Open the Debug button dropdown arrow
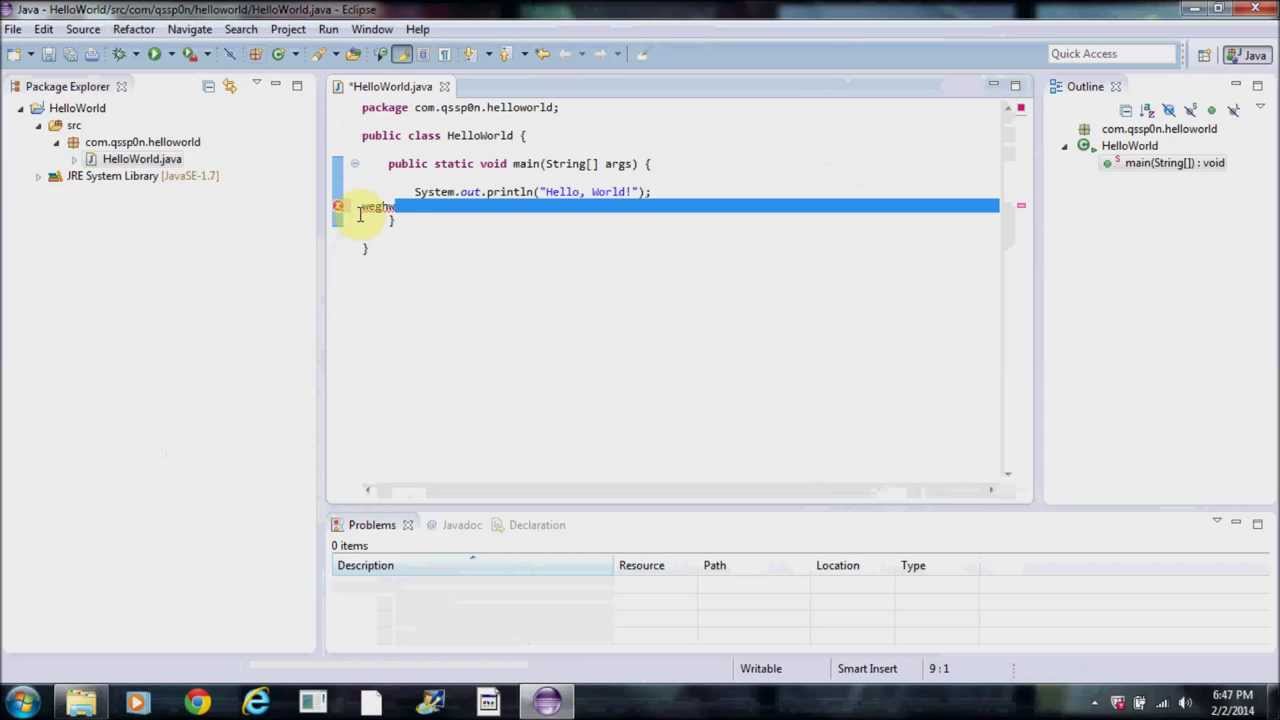The width and height of the screenshot is (1280, 720). point(136,54)
